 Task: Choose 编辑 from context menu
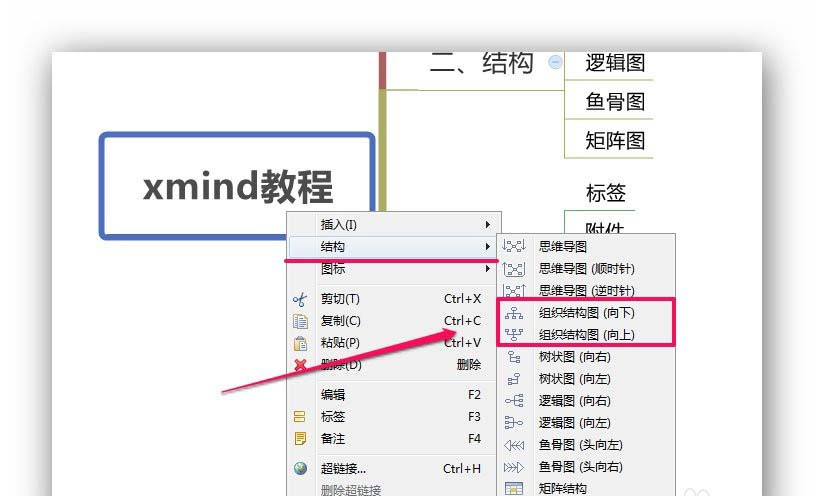394,395
